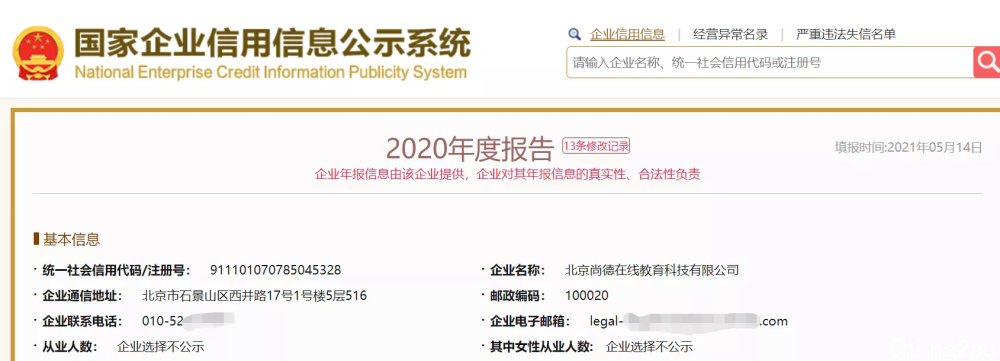This screenshot has height=361, width=1000.
Task: Click the National Enterprise Credit Information Publicity System subtitle
Action: pos(270,72)
